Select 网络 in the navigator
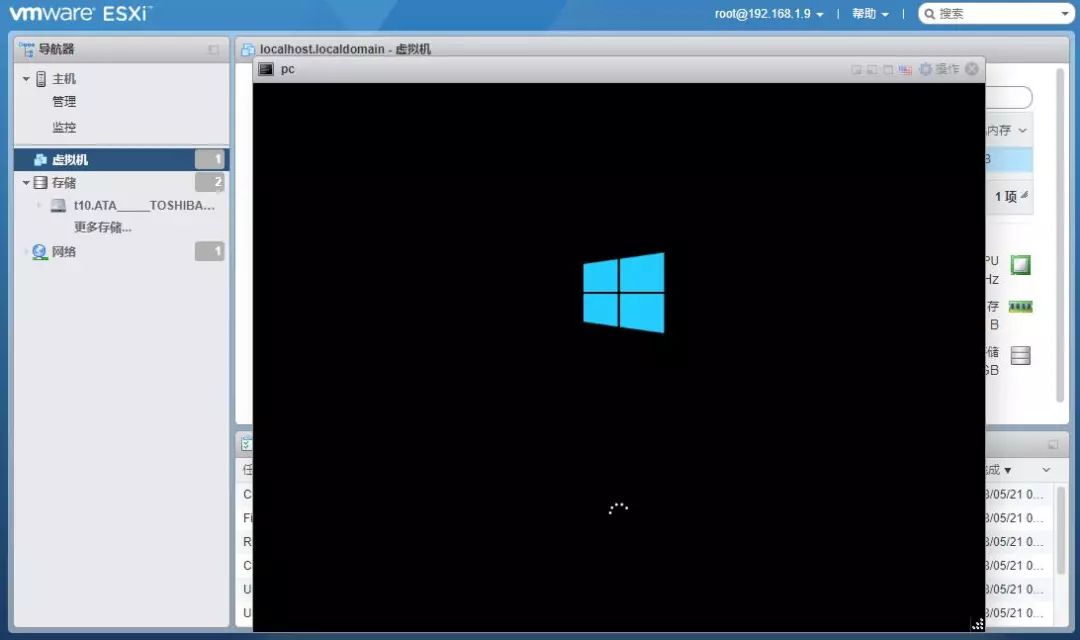 pyautogui.click(x=64, y=251)
